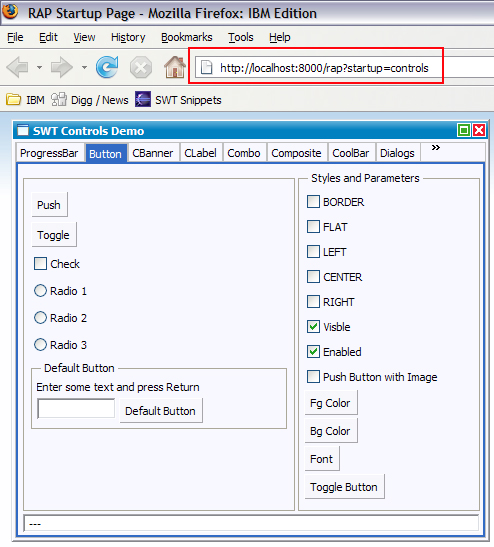Open the Forward history dropdown arrow
494x547 pixels.
tap(84, 67)
